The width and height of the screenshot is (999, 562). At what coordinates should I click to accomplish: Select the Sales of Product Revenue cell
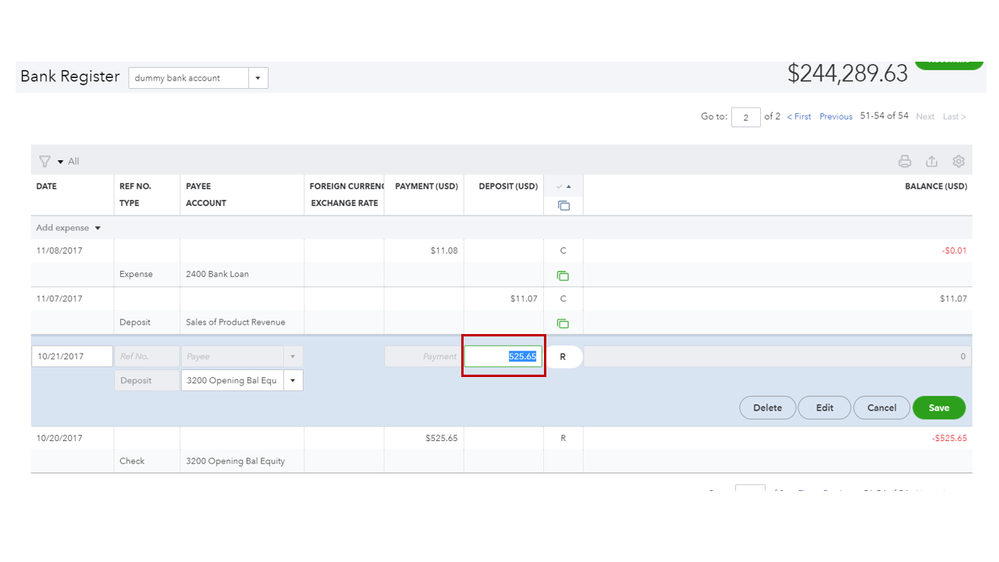tap(236, 322)
